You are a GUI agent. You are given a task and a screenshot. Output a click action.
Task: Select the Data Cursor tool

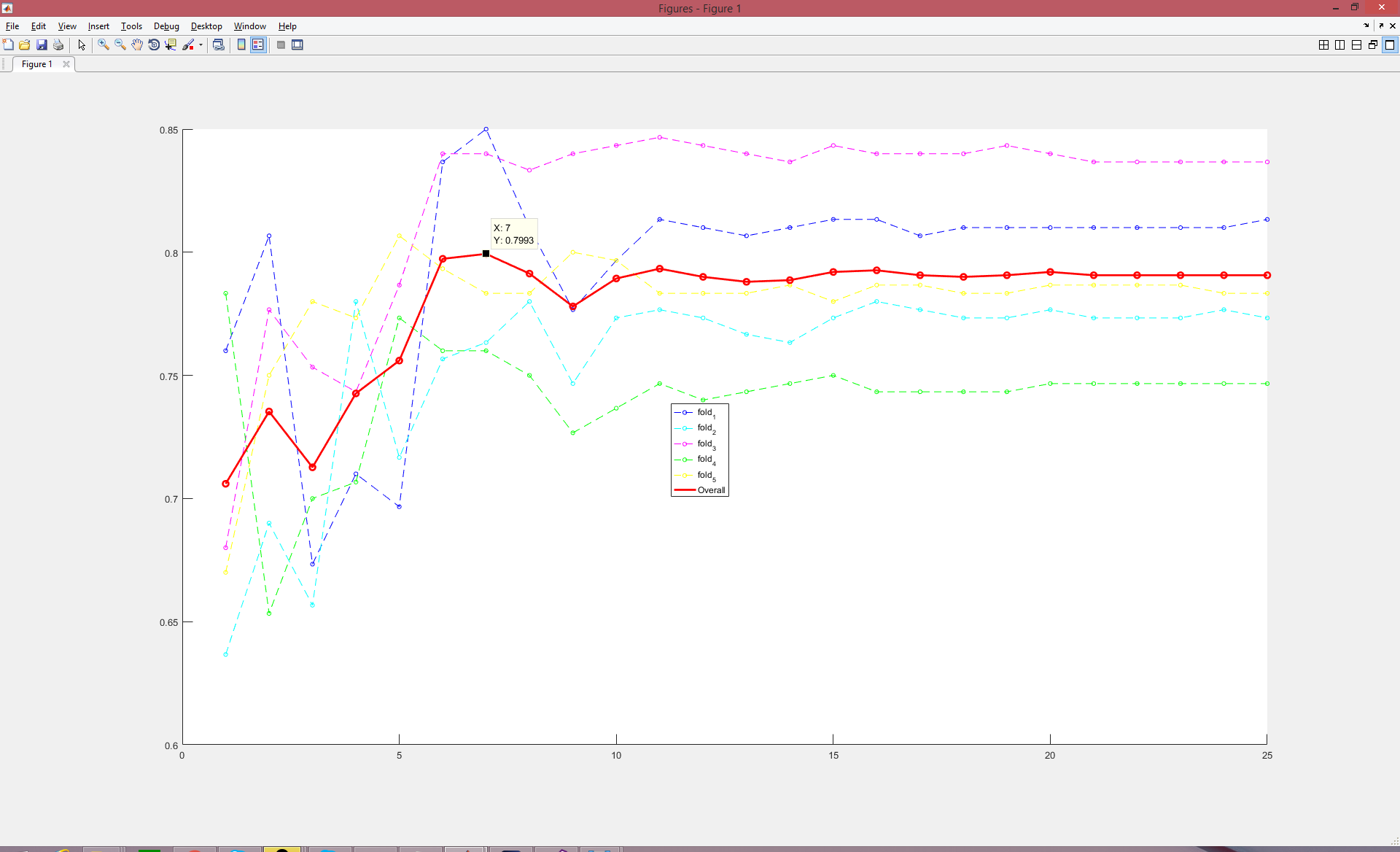171,44
